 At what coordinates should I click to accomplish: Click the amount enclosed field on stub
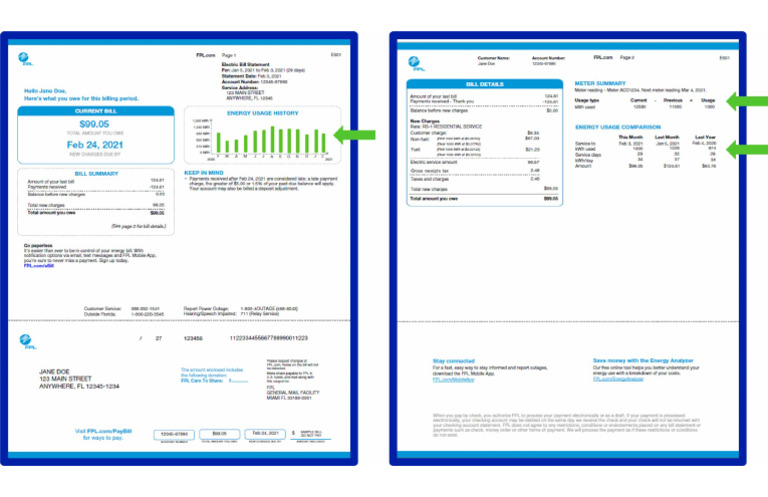[311, 434]
